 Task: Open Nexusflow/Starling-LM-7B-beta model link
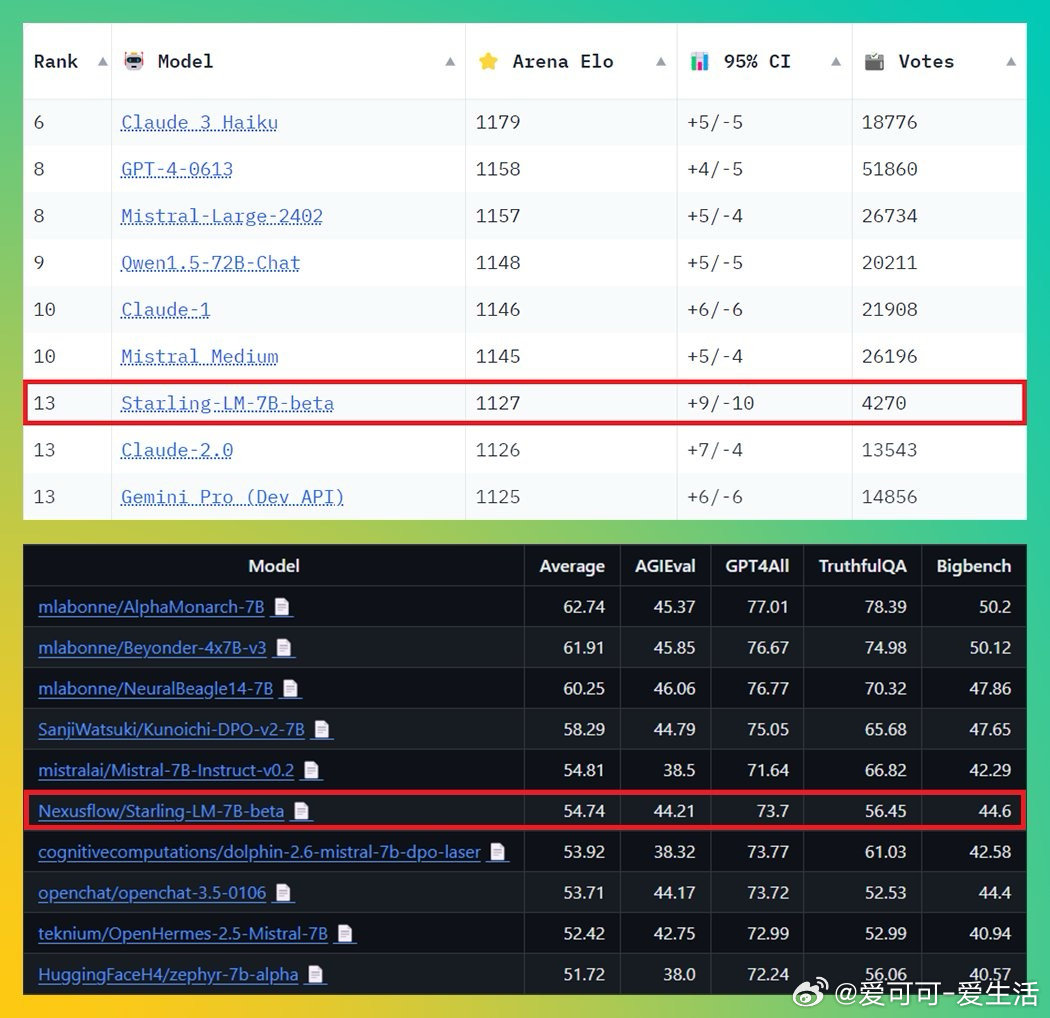point(161,811)
